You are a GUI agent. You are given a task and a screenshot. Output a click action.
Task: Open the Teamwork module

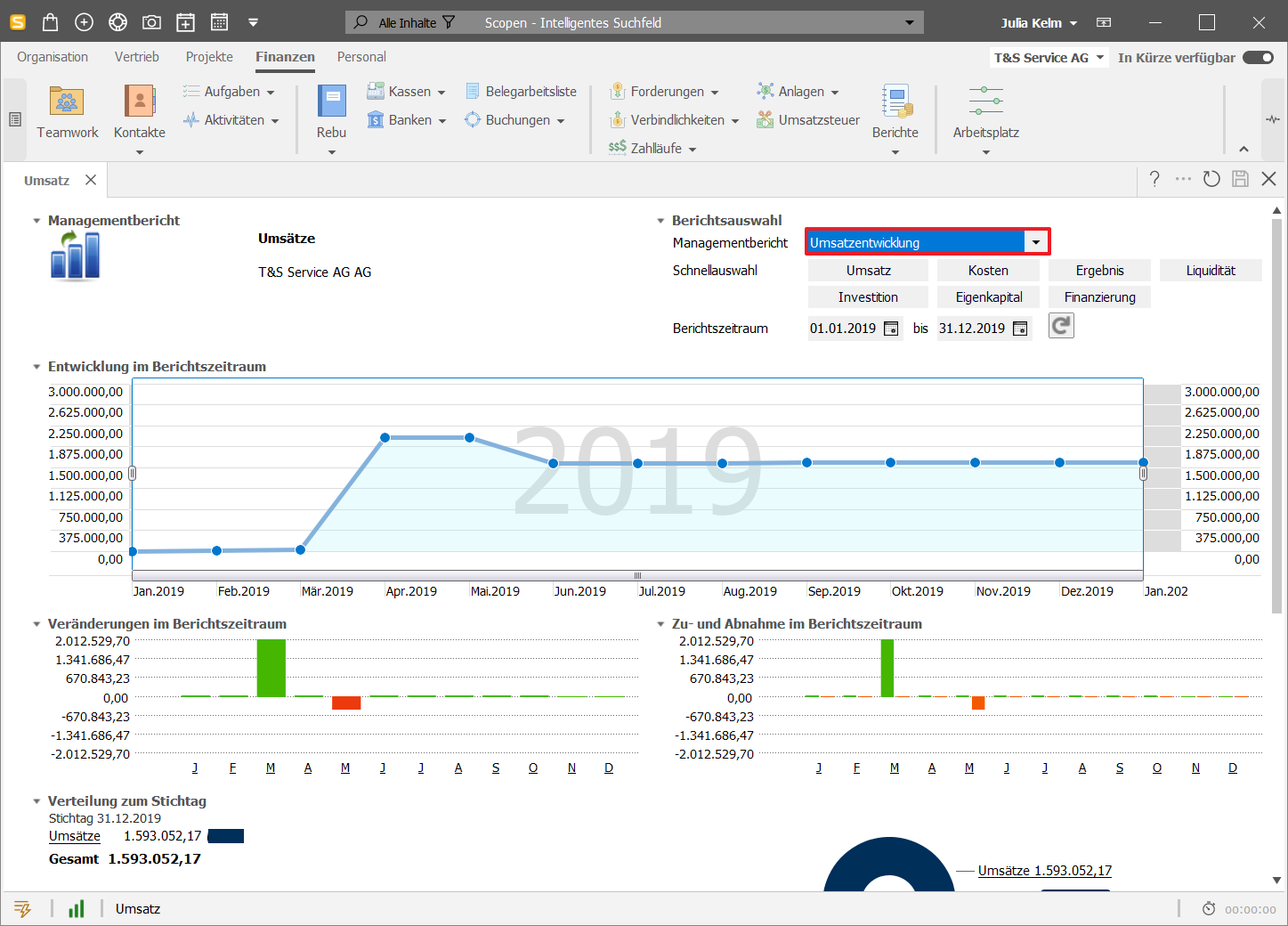67,114
